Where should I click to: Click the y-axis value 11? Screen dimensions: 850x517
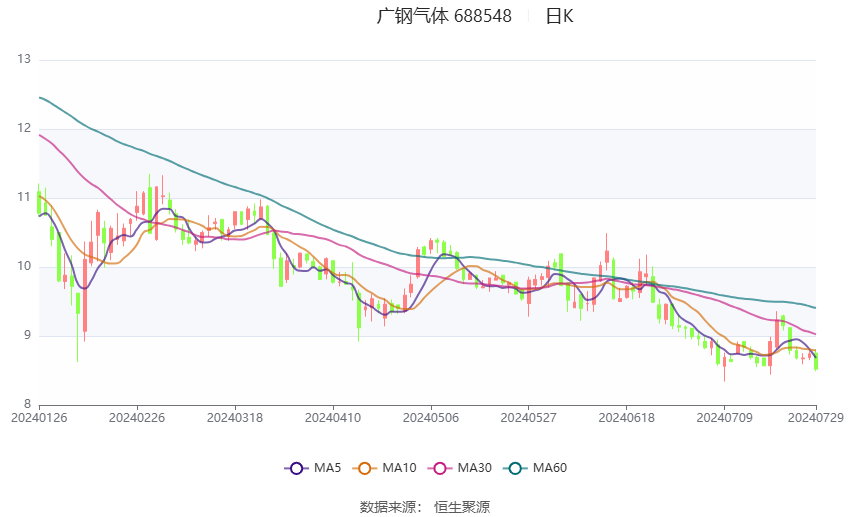[x=24, y=197]
